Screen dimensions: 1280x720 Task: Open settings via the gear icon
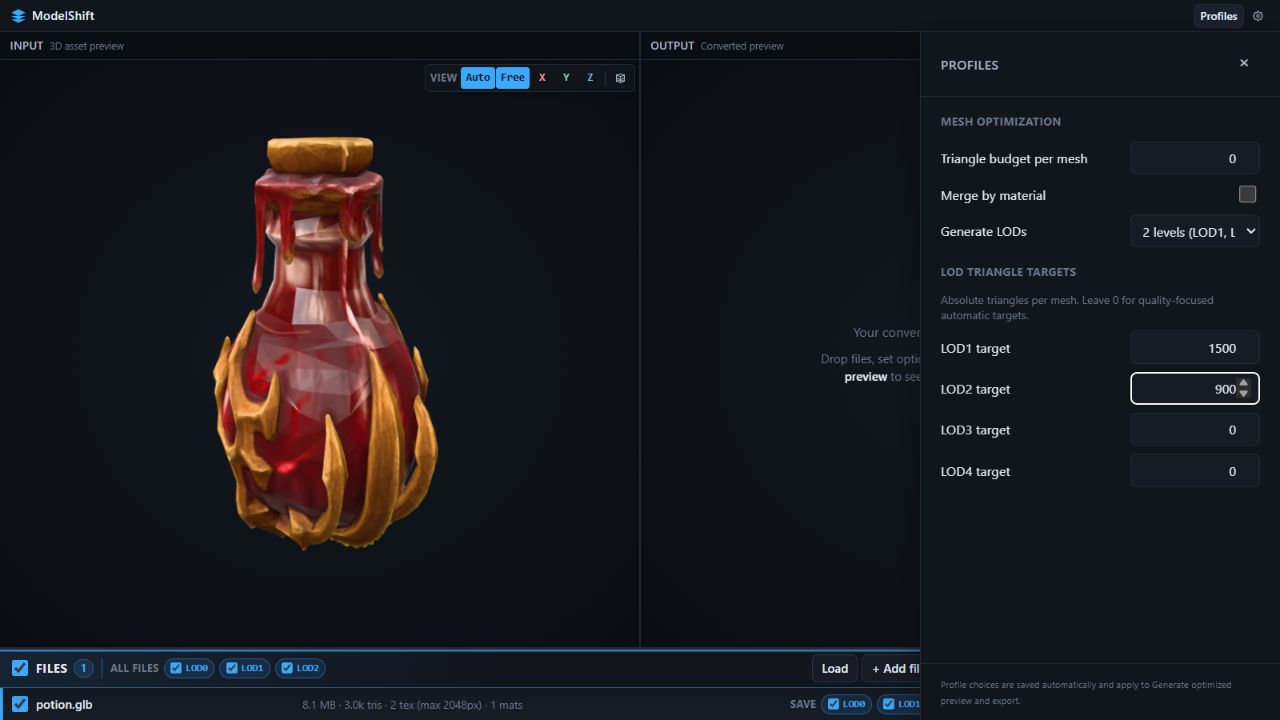pos(1258,16)
